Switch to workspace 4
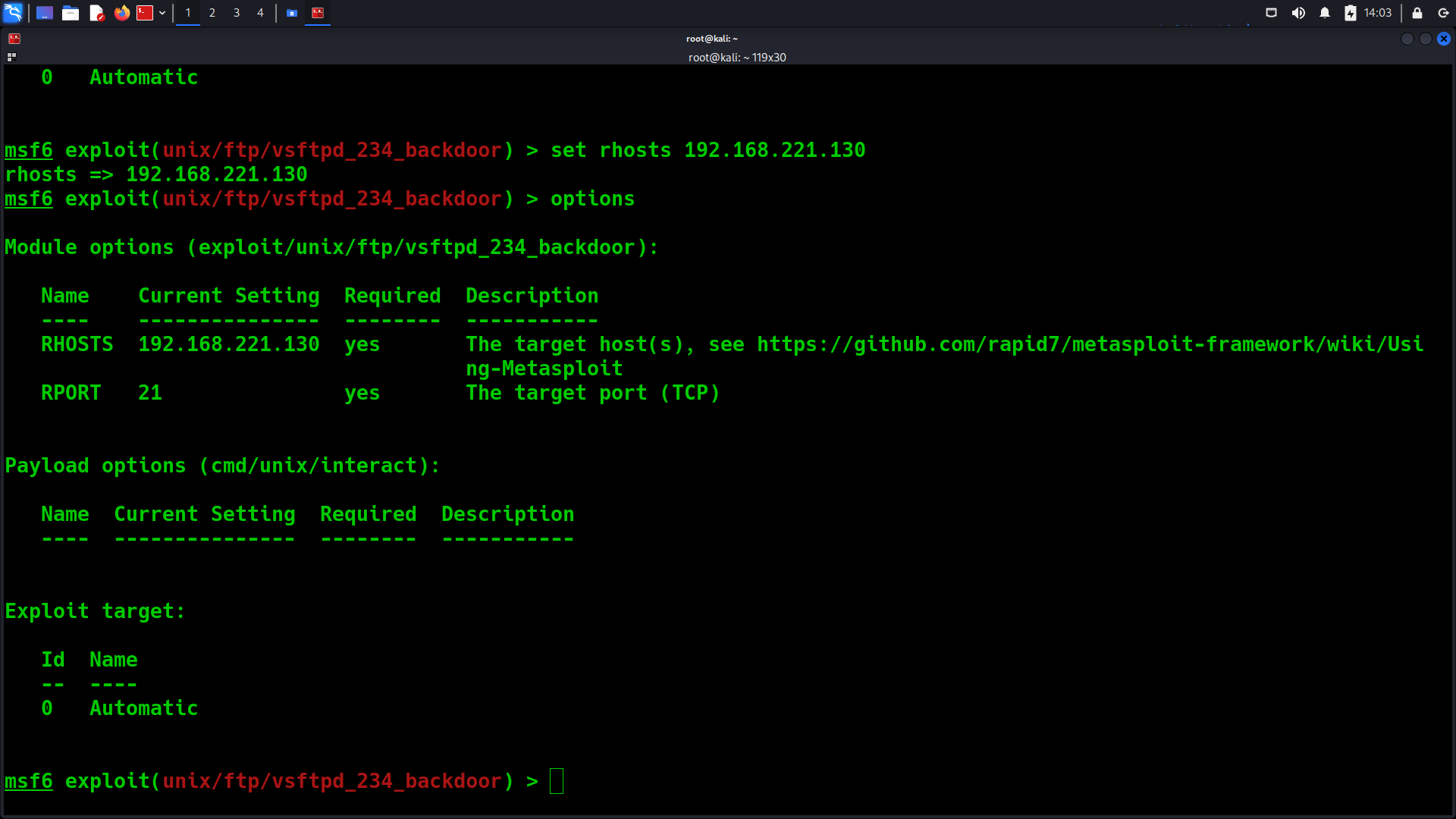 (260, 13)
